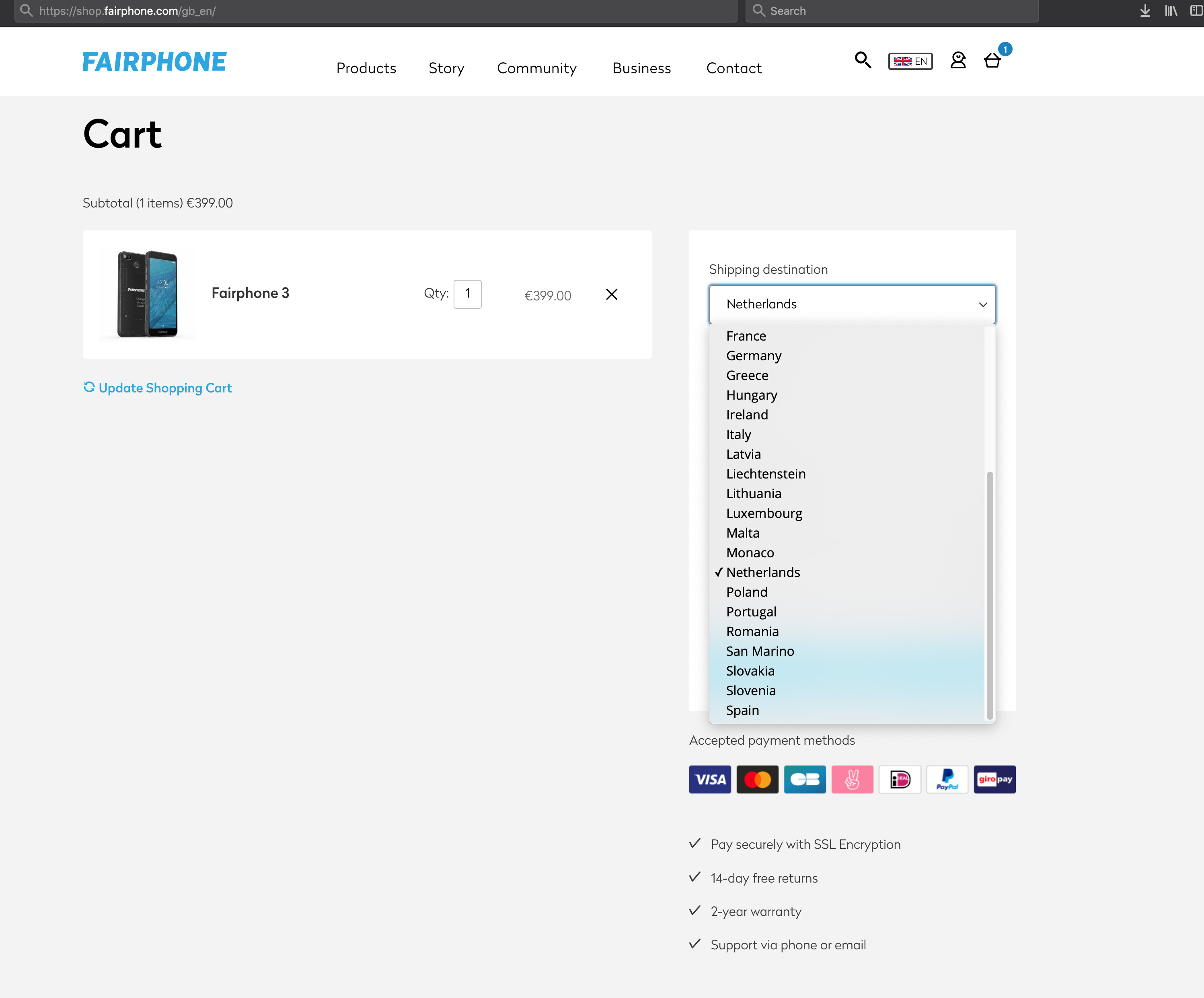Viewport: 1204px width, 998px height.
Task: Click the browser search magnifier icon
Action: tap(759, 10)
